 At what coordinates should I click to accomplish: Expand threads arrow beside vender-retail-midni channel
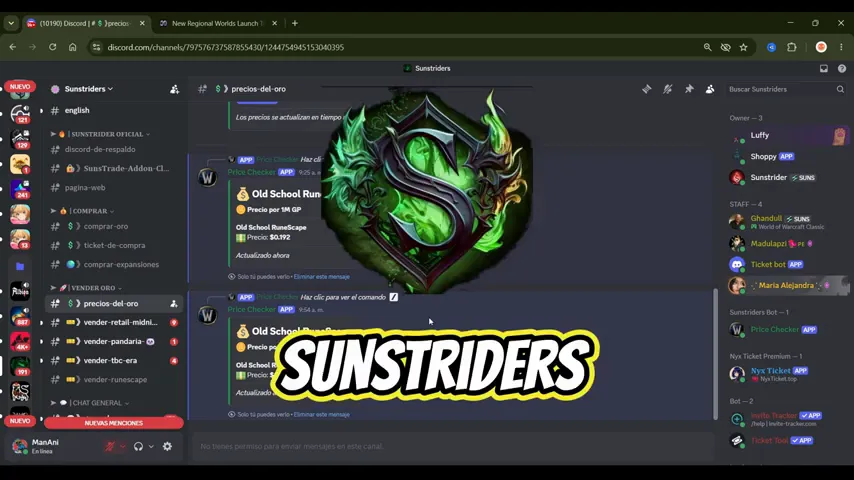point(41,323)
